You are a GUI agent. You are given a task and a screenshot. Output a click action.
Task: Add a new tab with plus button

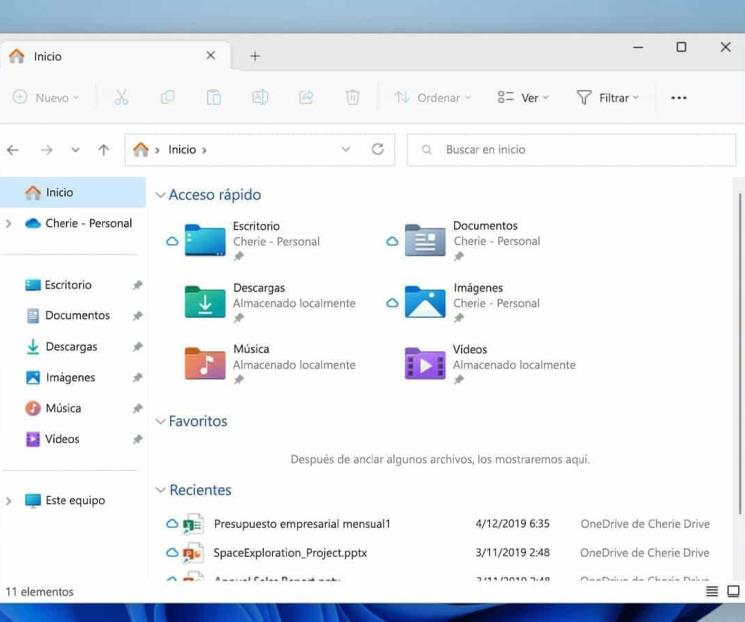pos(255,56)
